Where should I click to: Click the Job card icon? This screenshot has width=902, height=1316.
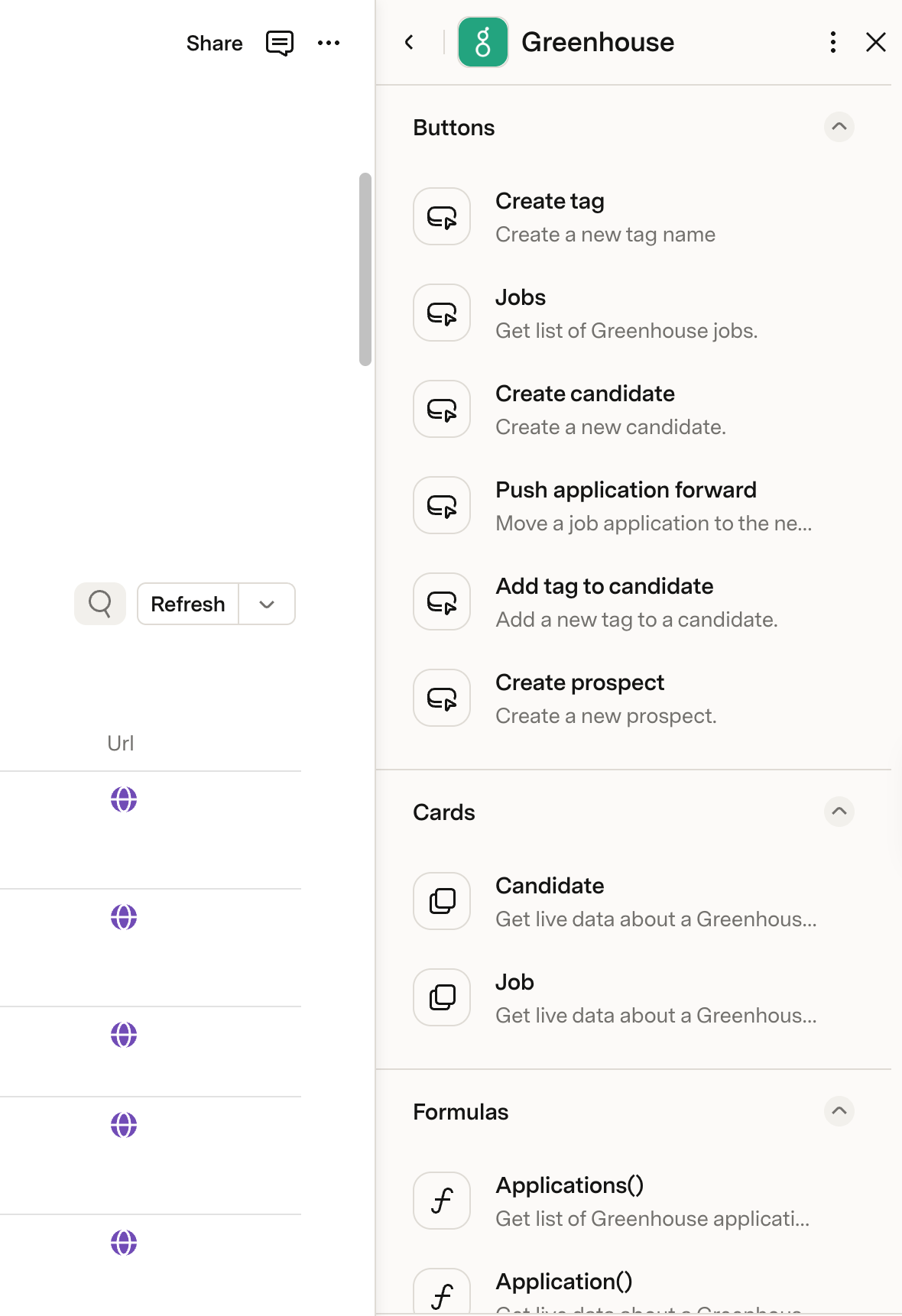tap(442, 997)
